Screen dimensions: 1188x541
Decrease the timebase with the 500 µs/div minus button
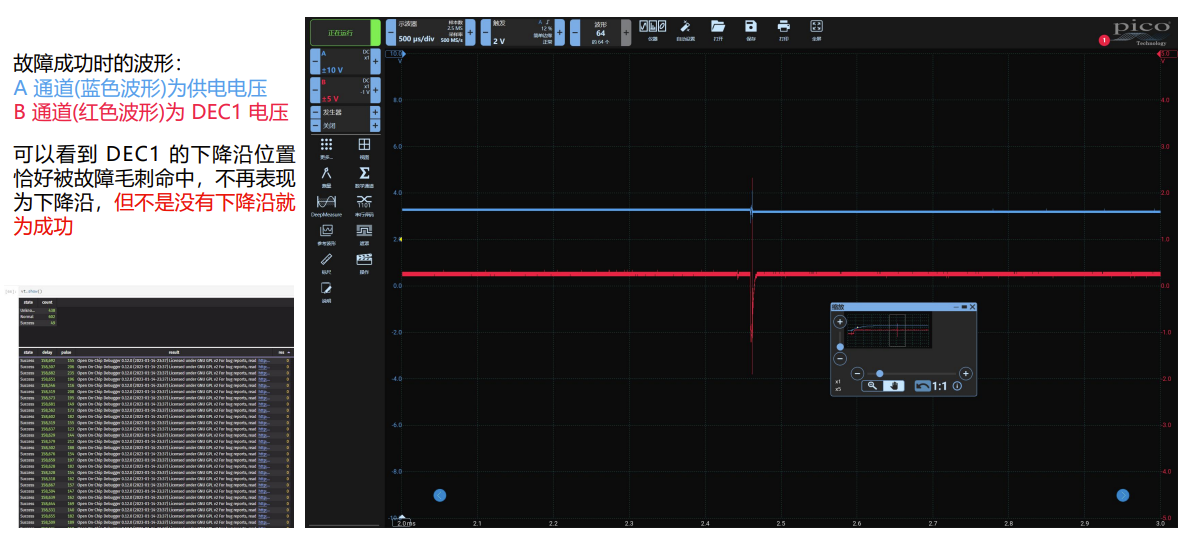tap(391, 33)
